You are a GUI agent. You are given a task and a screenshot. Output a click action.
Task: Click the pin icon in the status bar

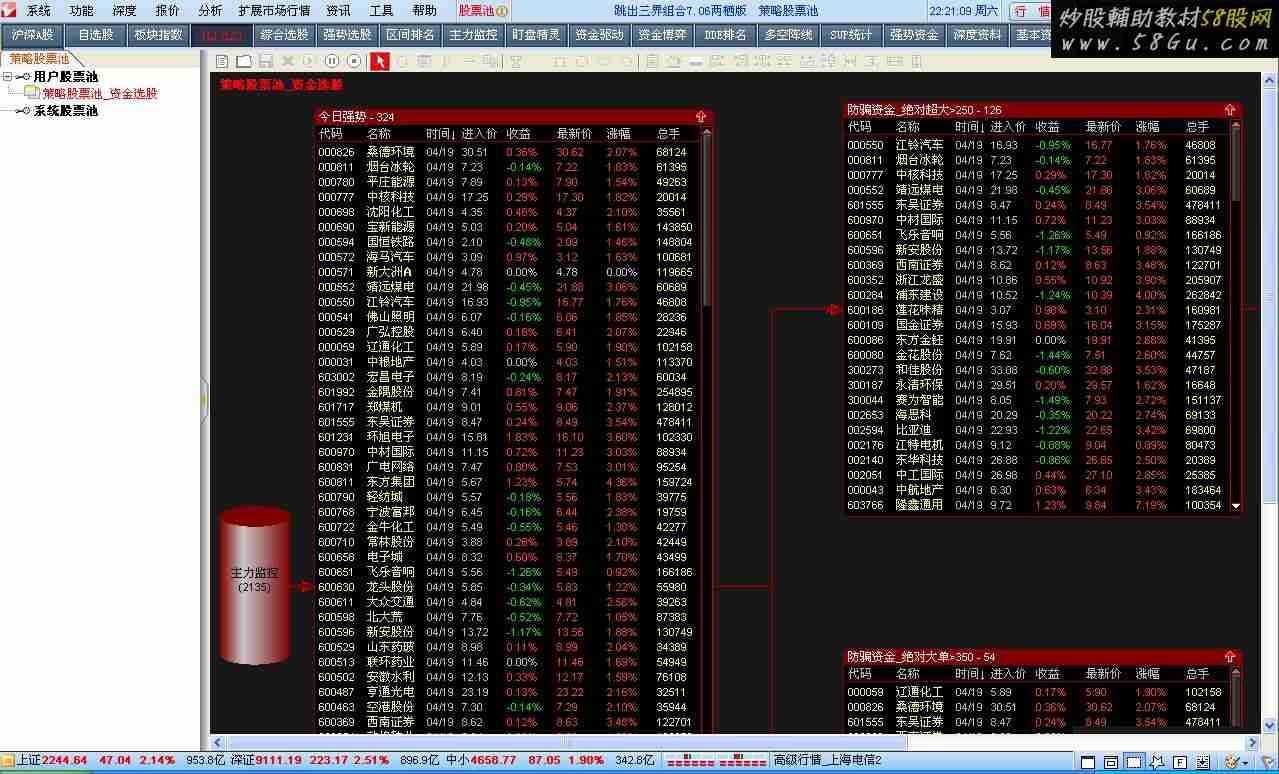click(x=1157, y=762)
